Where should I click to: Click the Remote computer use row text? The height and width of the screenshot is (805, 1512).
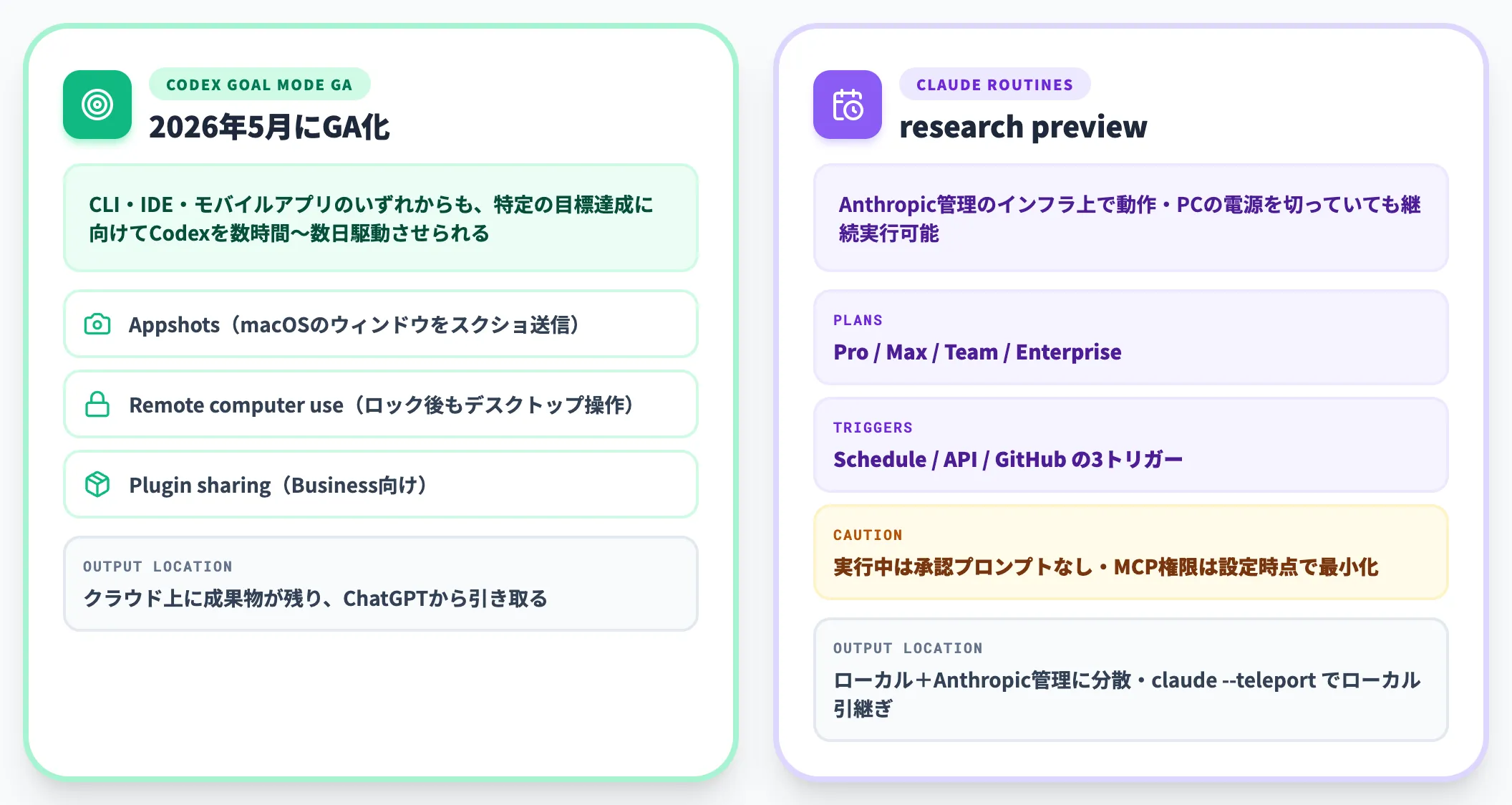[382, 405]
